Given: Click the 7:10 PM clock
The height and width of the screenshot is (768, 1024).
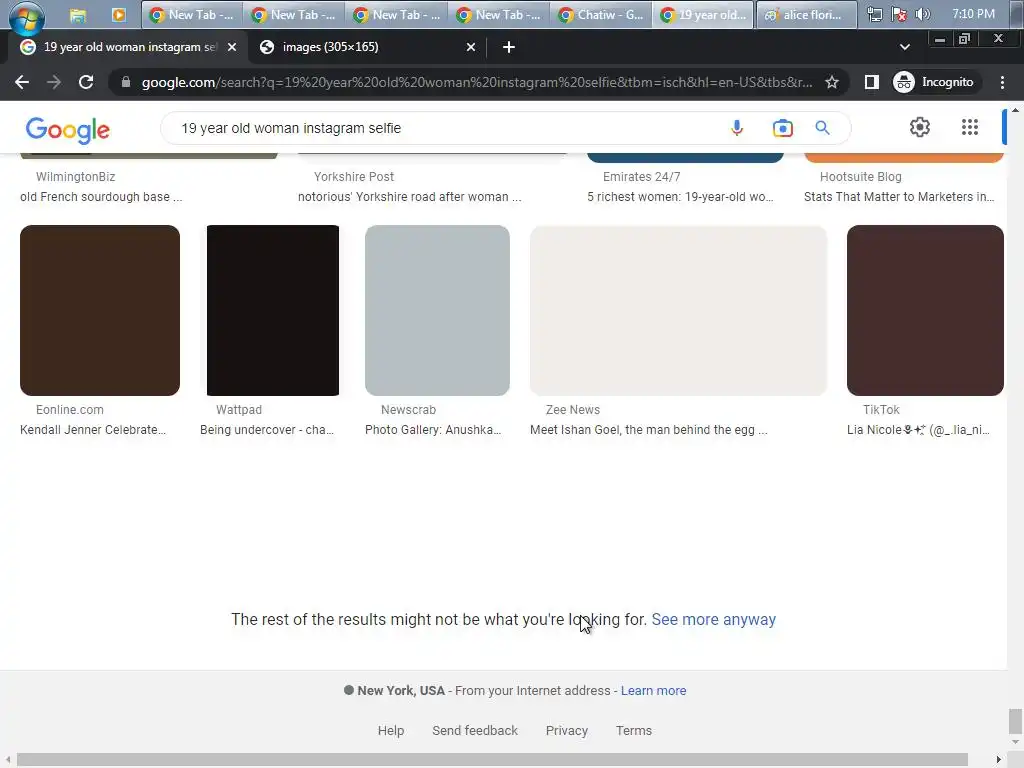Looking at the screenshot, I should click(973, 14).
